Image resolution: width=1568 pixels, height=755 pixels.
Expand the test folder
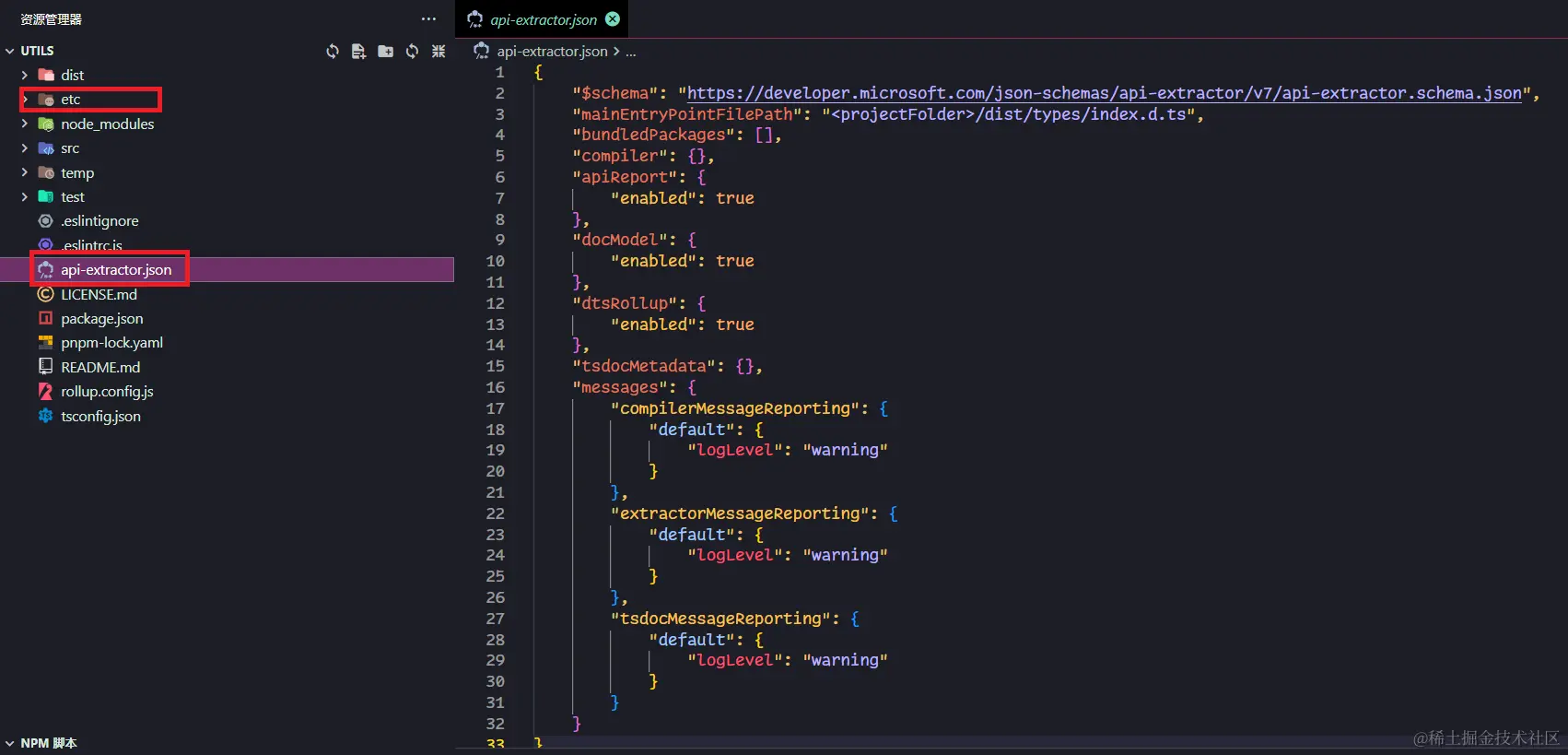click(x=25, y=196)
